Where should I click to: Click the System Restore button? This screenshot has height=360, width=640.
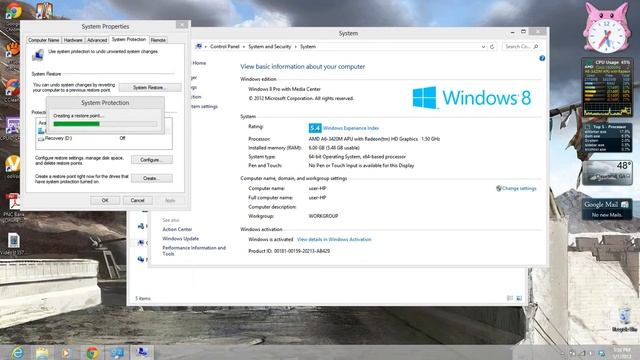pos(150,87)
